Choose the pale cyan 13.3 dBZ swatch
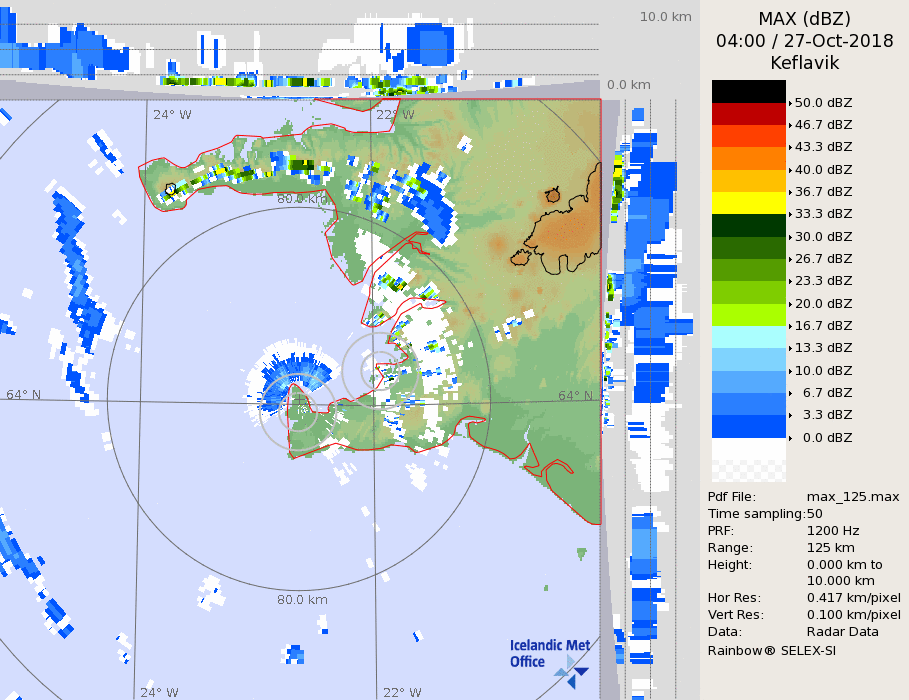The image size is (909, 700). (748, 337)
